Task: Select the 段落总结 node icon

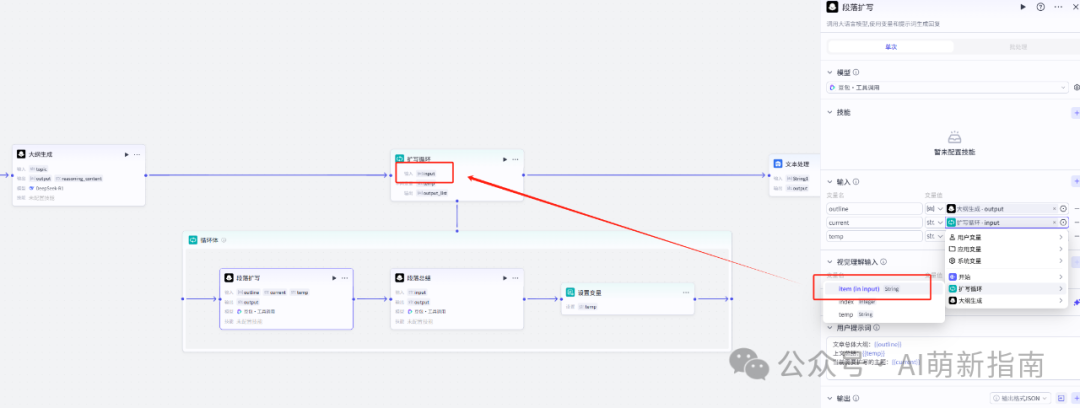Action: coord(399,278)
